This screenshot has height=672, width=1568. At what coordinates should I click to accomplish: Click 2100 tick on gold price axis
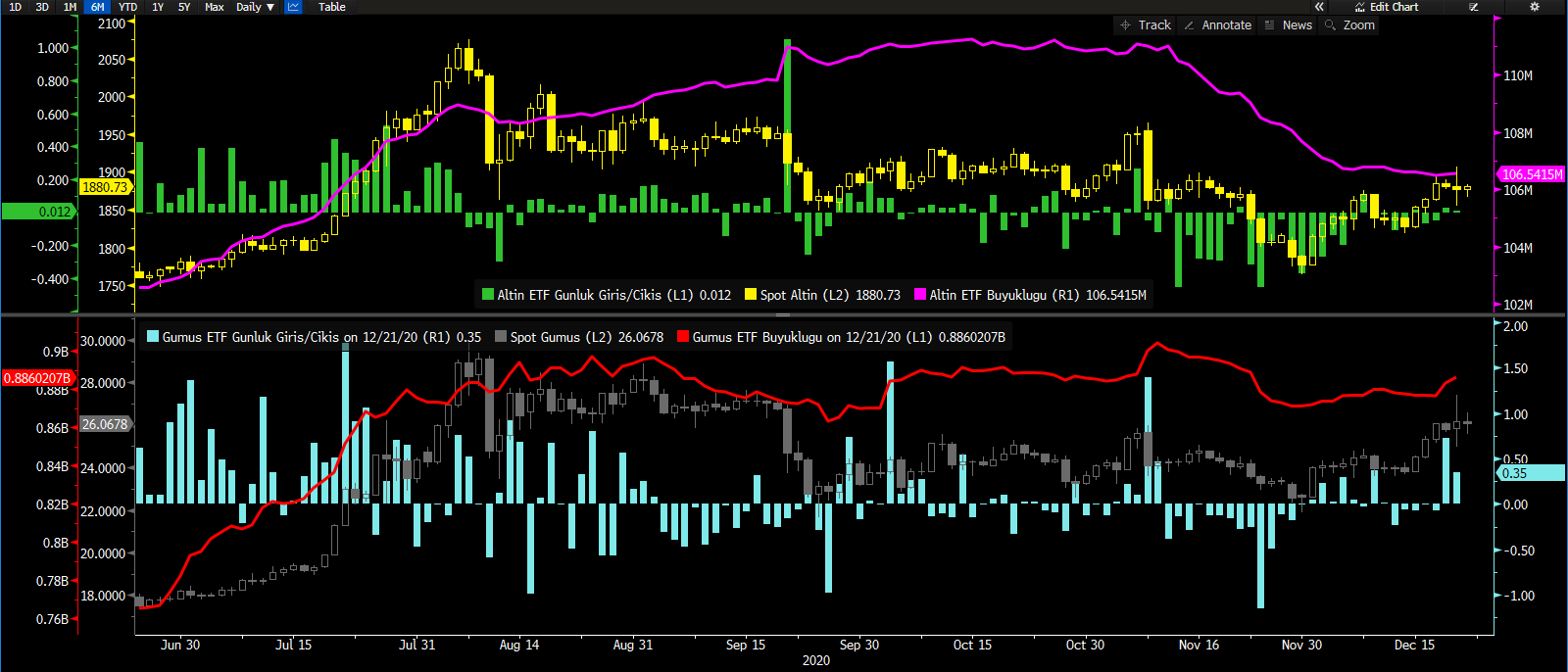[x=112, y=24]
